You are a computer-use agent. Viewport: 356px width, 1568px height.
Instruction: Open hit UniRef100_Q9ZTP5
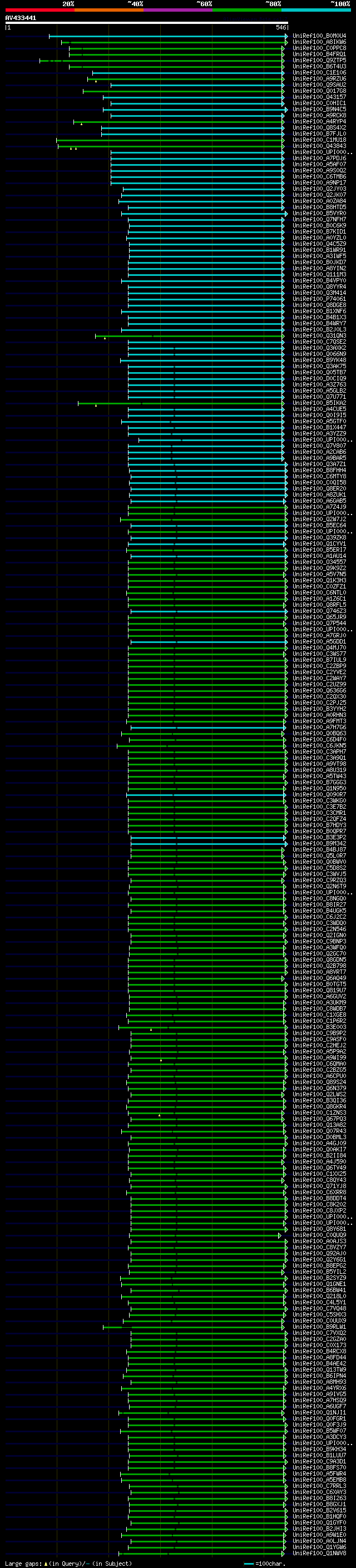point(319,60)
